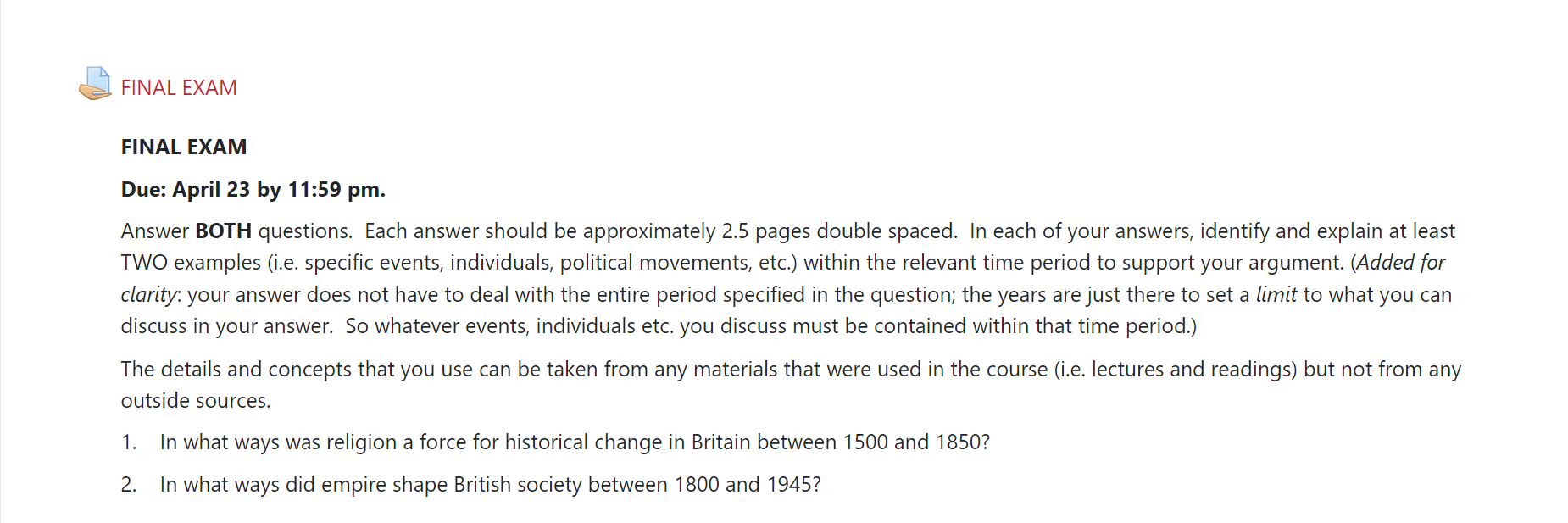Click the list number 1 marker

129,442
